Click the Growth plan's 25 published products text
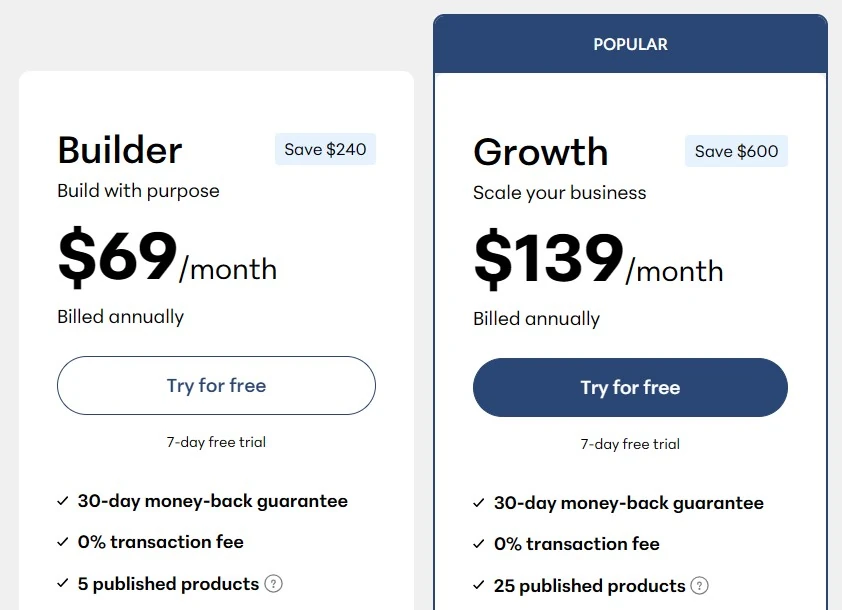This screenshot has width=842, height=610. click(x=590, y=586)
